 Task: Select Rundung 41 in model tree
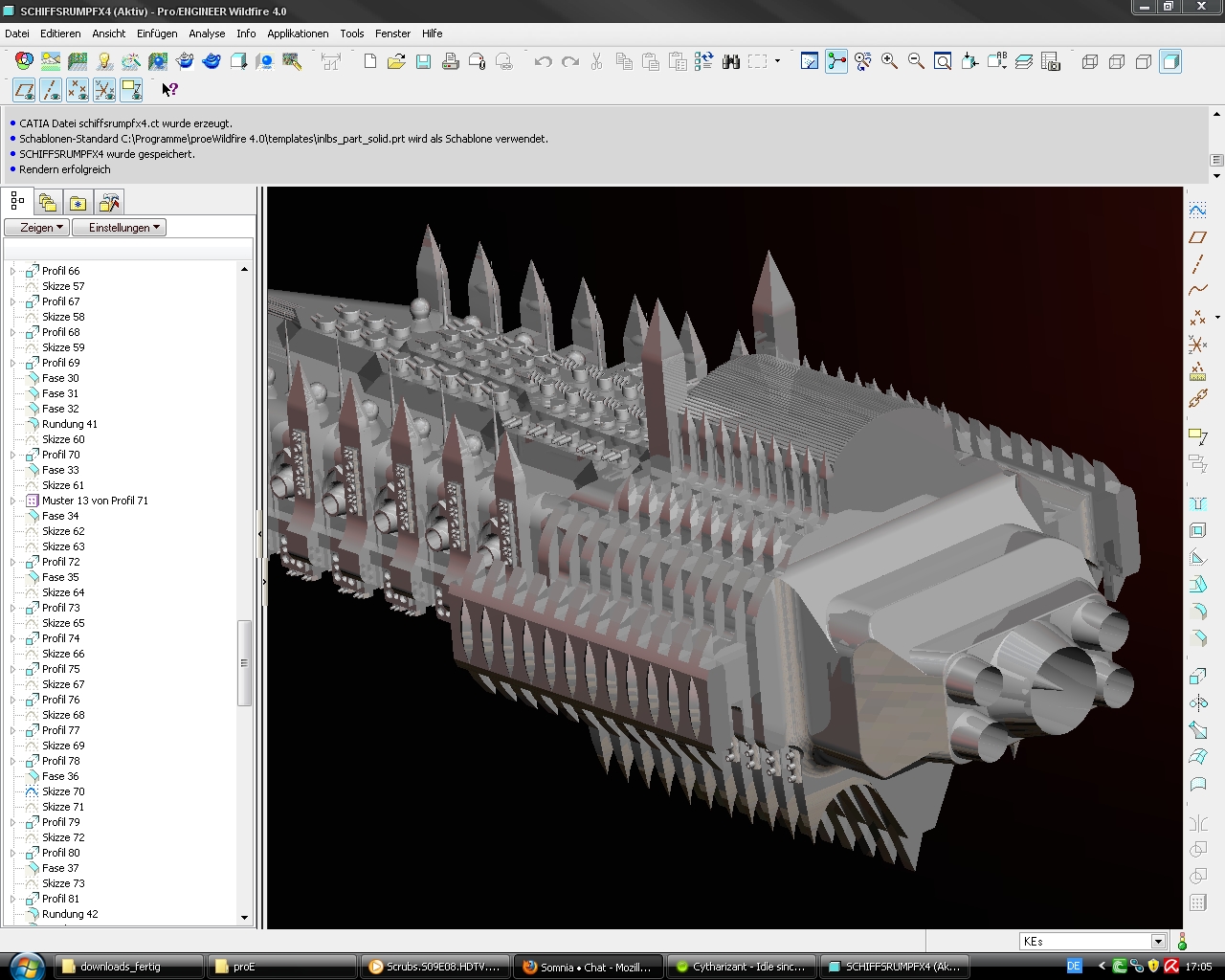pos(69,424)
